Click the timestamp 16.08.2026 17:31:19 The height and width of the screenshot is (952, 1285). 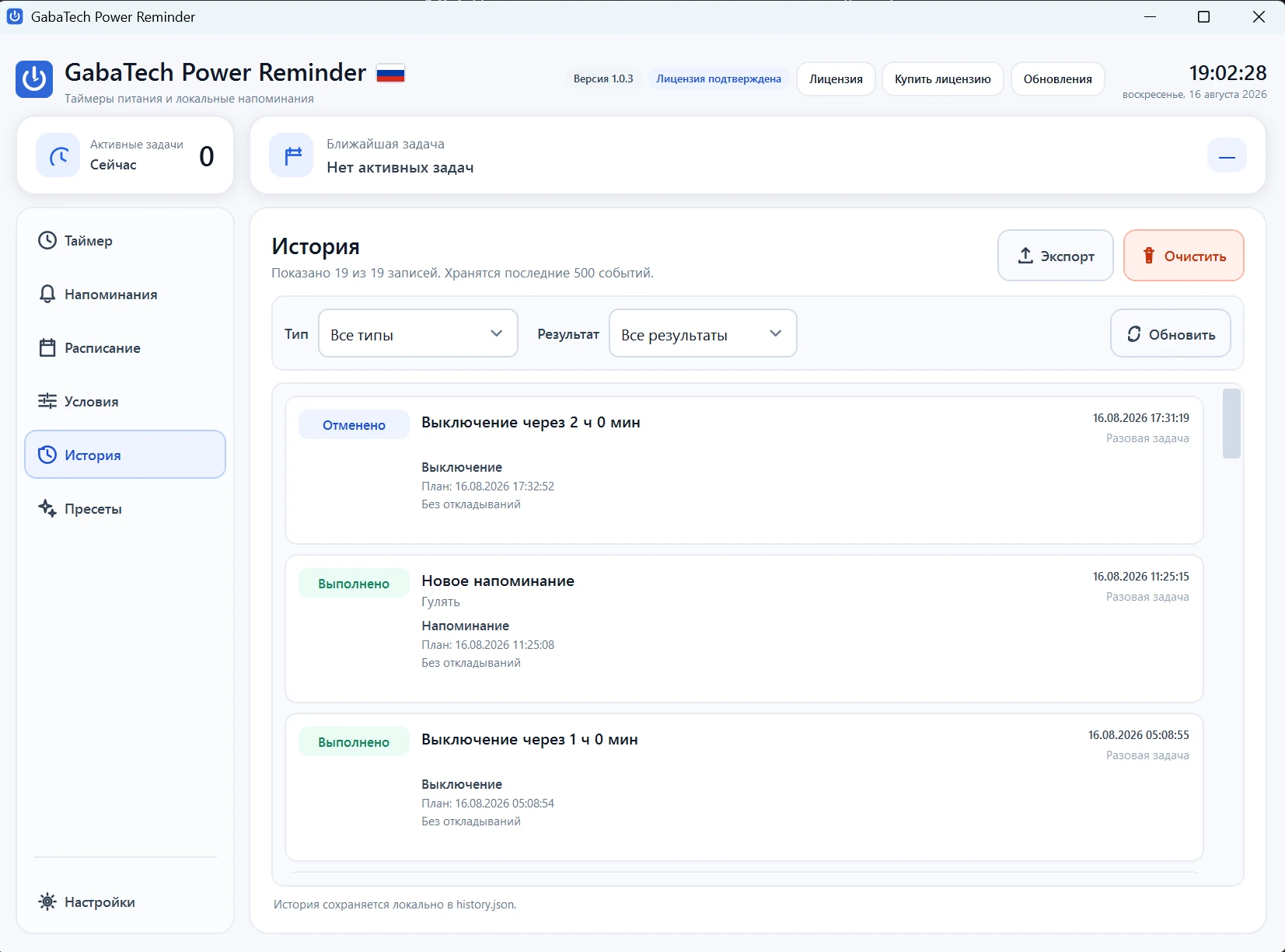point(1140,417)
